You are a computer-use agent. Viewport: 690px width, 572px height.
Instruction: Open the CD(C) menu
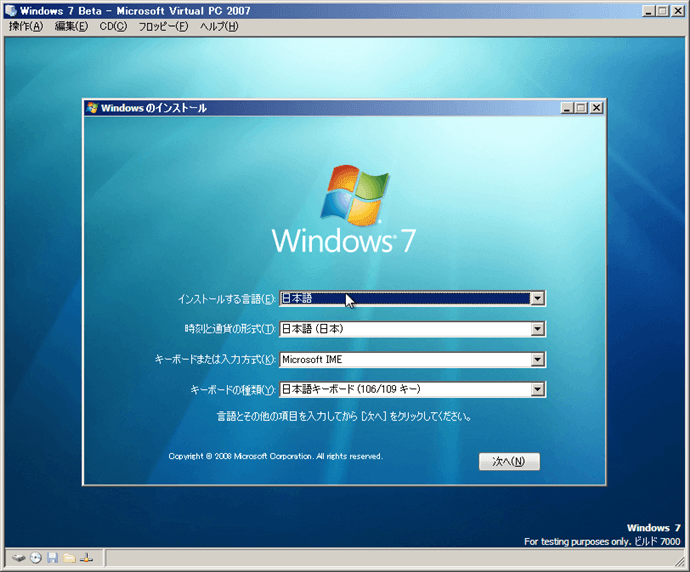(x=113, y=26)
